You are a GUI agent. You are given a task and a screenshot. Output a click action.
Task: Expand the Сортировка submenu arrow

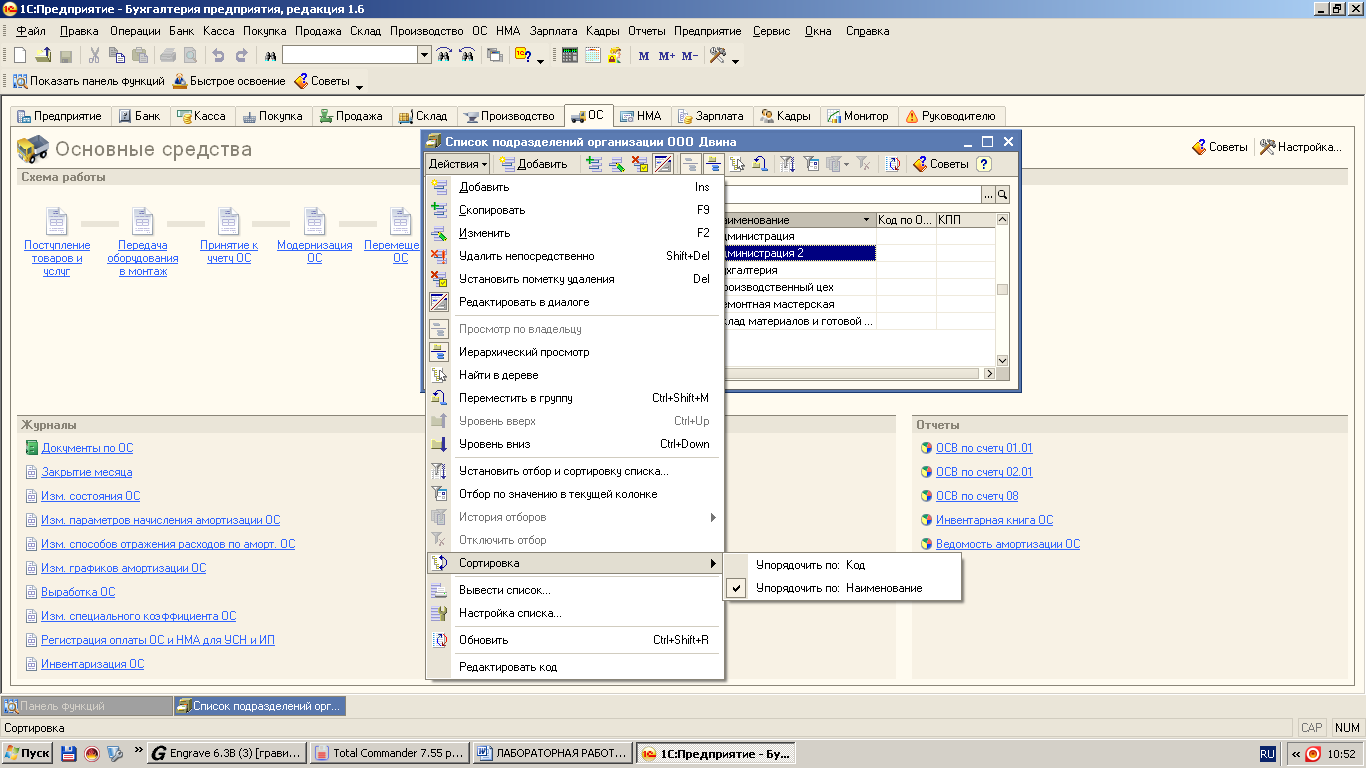click(x=713, y=563)
